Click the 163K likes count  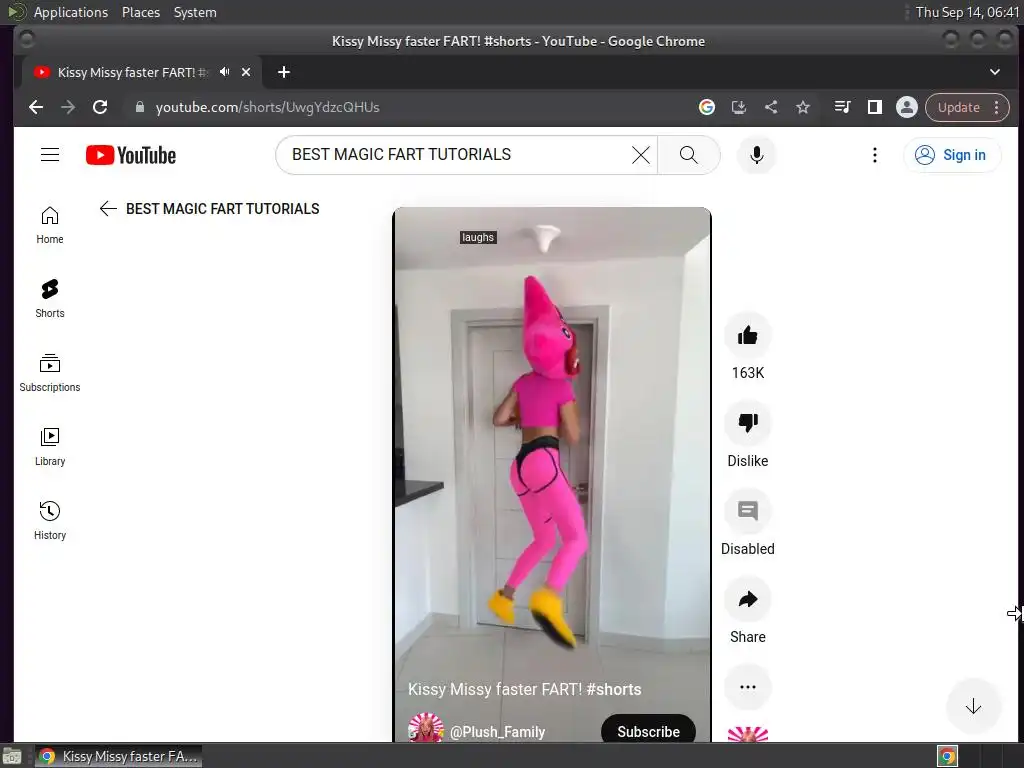tap(748, 373)
